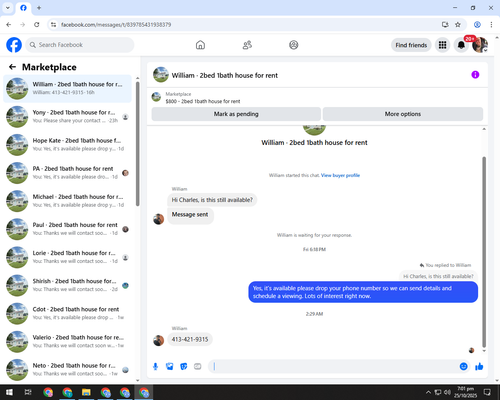Click choose sticker icon in composer
This screenshot has width=500, height=400.
click(184, 367)
